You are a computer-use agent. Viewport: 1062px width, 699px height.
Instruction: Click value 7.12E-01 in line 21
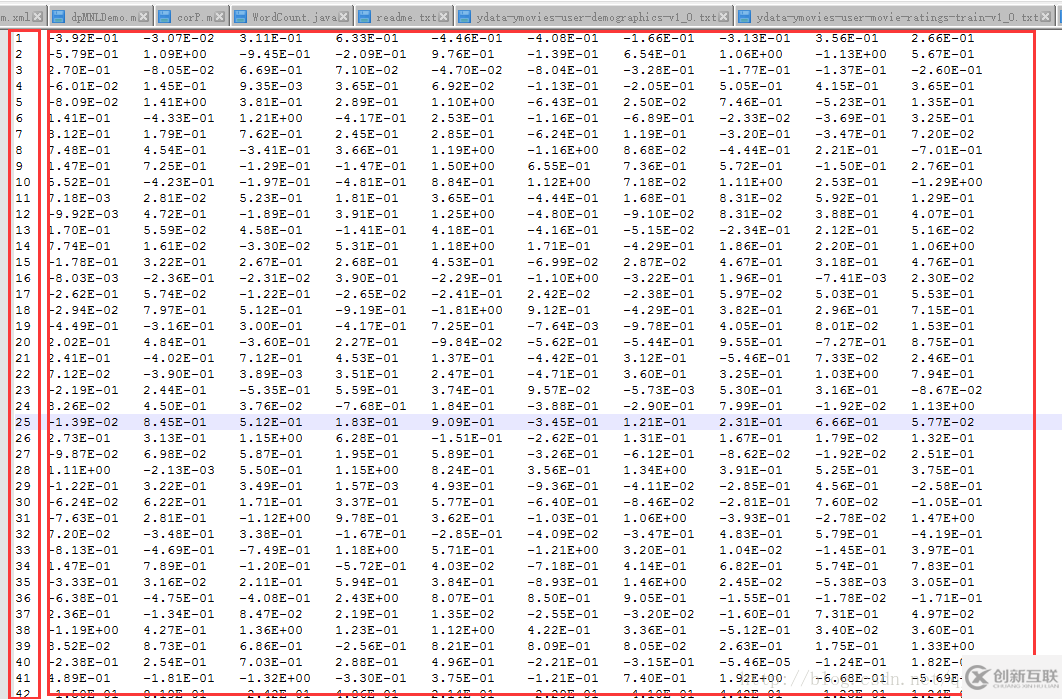(271, 358)
